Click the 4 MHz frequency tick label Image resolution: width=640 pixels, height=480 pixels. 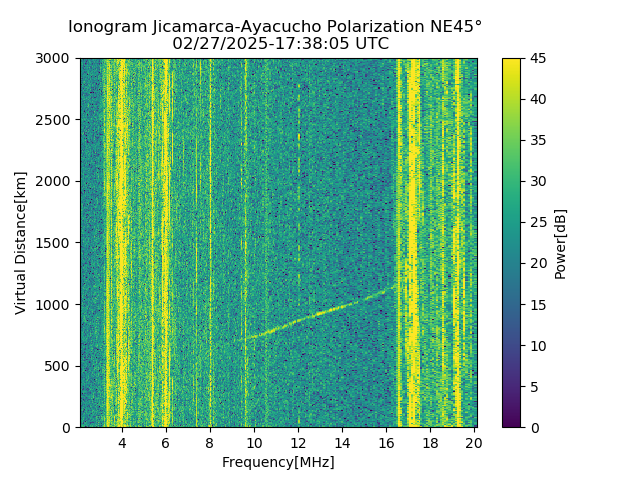(x=122, y=443)
